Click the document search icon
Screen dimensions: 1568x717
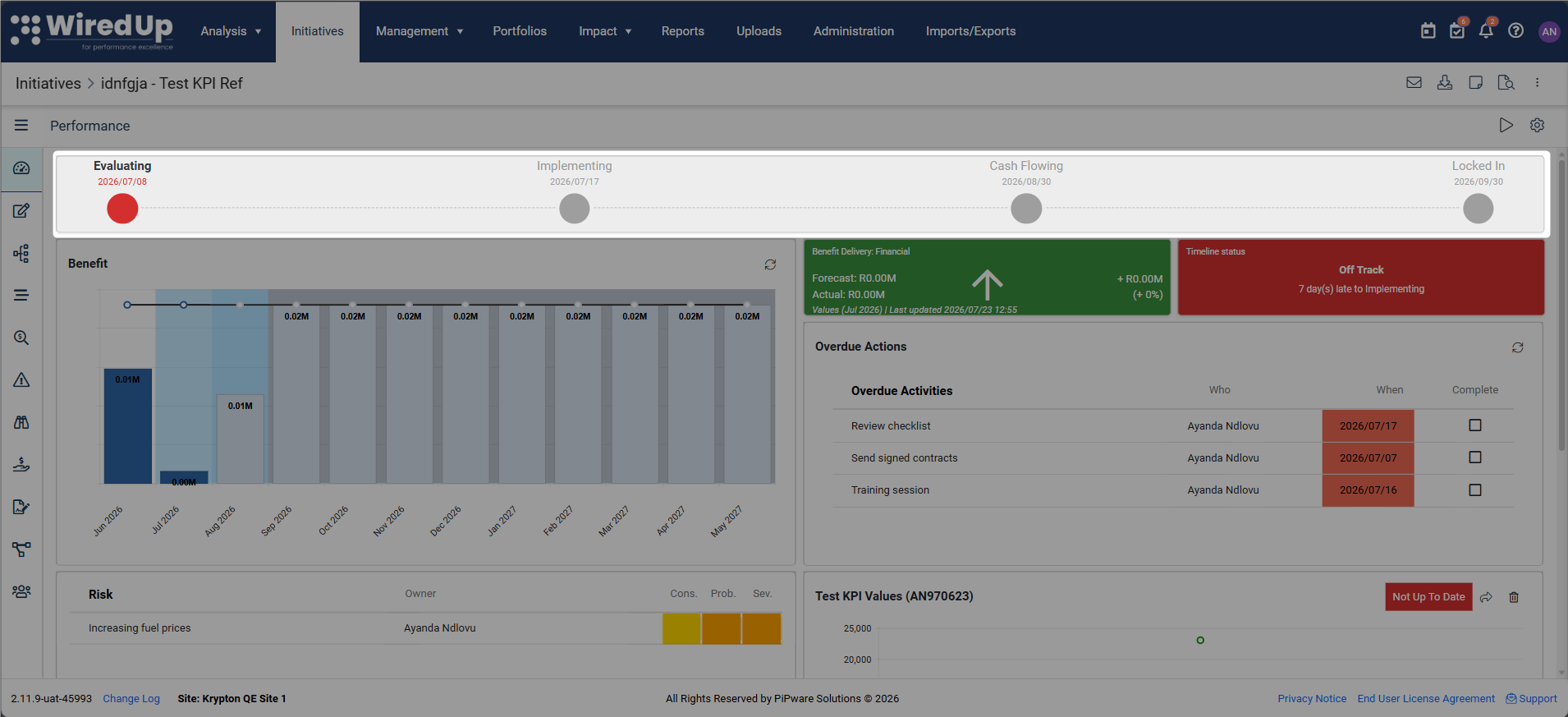(x=1506, y=82)
